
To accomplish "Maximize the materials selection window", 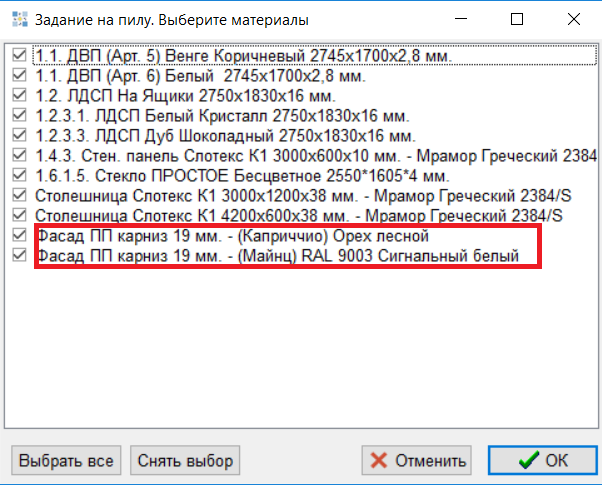I will pos(516,19).
